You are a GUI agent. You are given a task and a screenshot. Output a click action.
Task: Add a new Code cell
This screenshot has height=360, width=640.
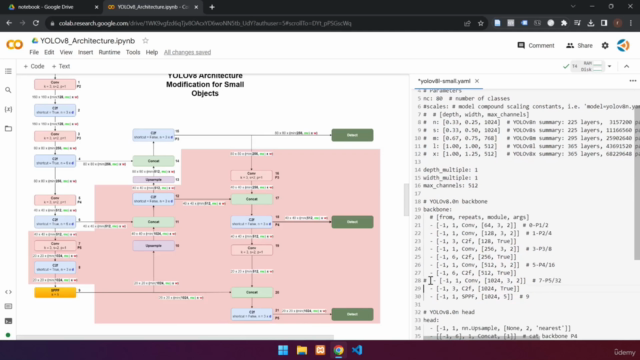pos(33,66)
